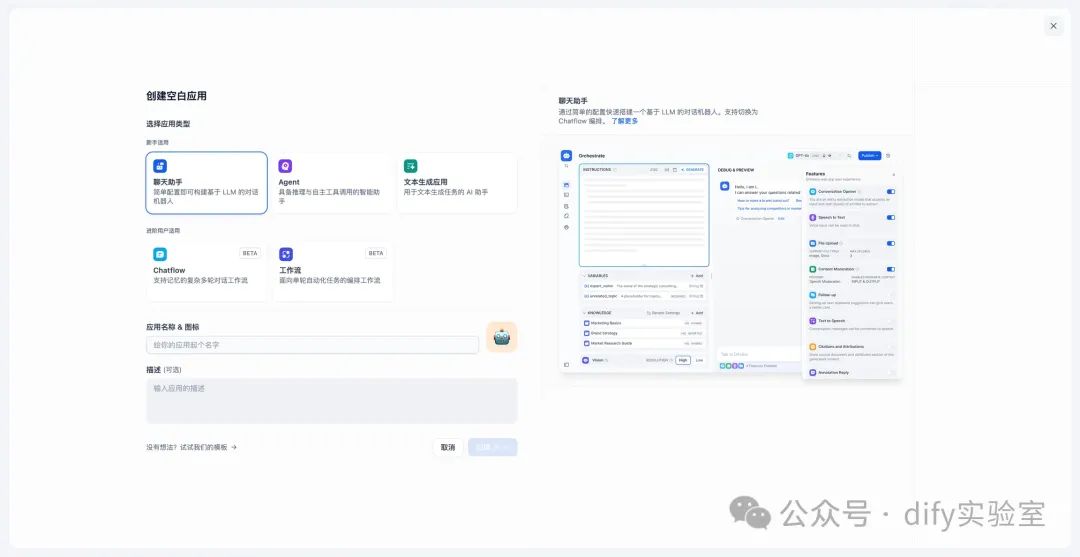Click the 取消 button
The width and height of the screenshot is (1080, 557).
click(448, 448)
